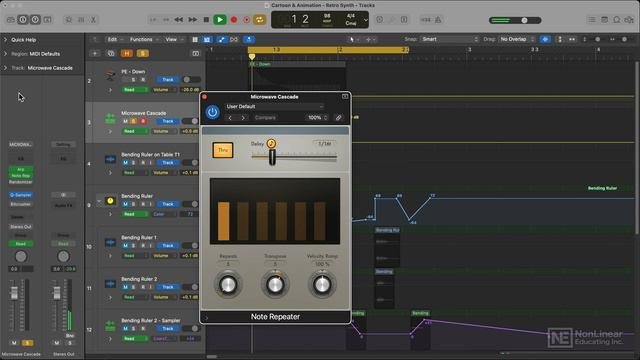Viewport: 640px width, 360px height.
Task: Toggle the Waveform Zoom button
Action: [x=545, y=39]
